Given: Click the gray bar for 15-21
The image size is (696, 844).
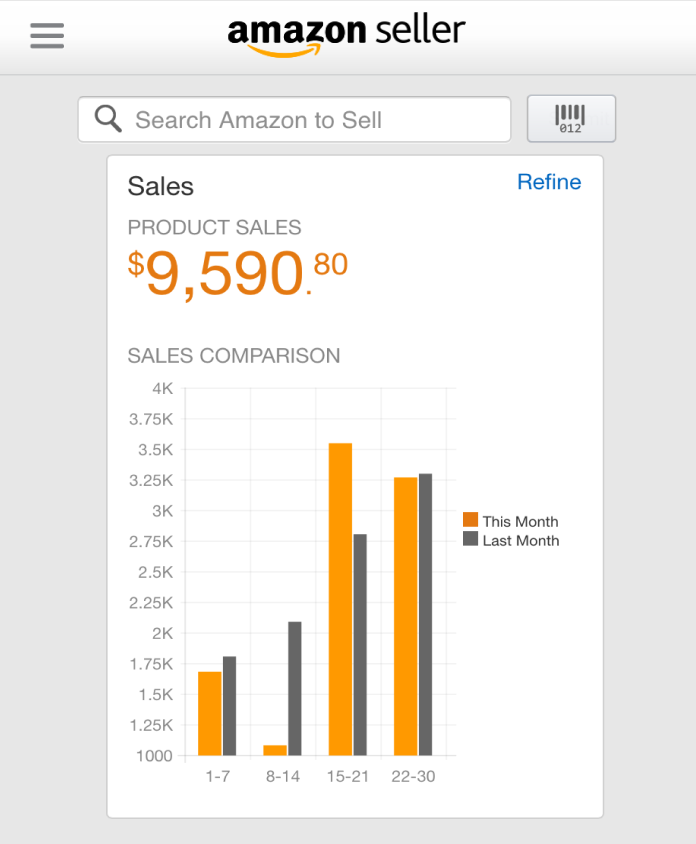Looking at the screenshot, I should 360,645.
